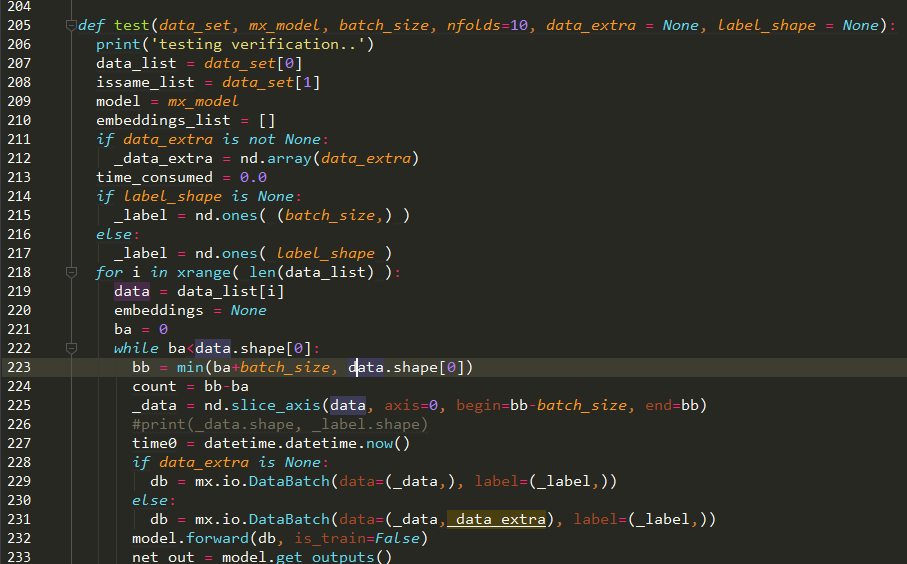The image size is (907, 564).
Task: Click slice_axis on line 225
Action: tap(275, 406)
